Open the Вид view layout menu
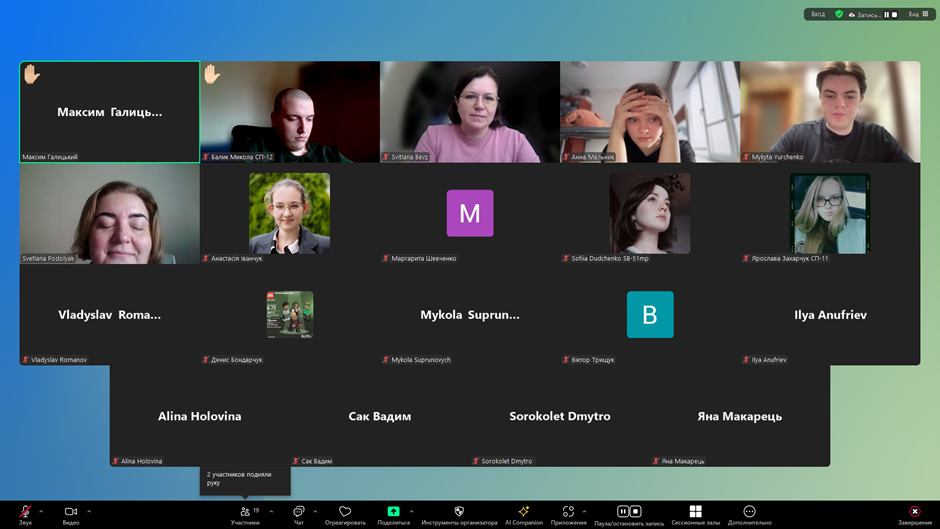This screenshot has height=529, width=940. coord(918,14)
